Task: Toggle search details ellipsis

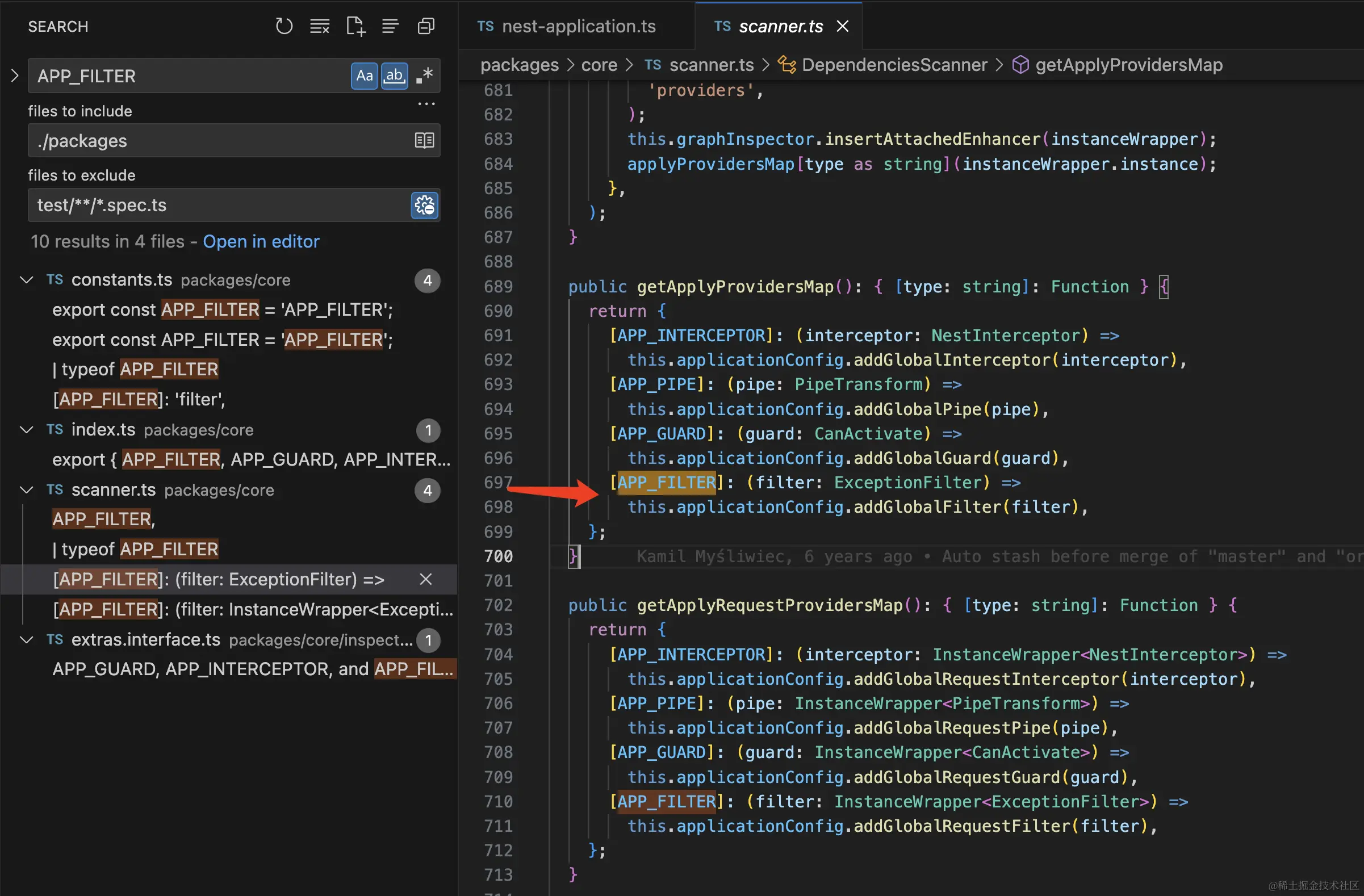Action: pos(426,104)
